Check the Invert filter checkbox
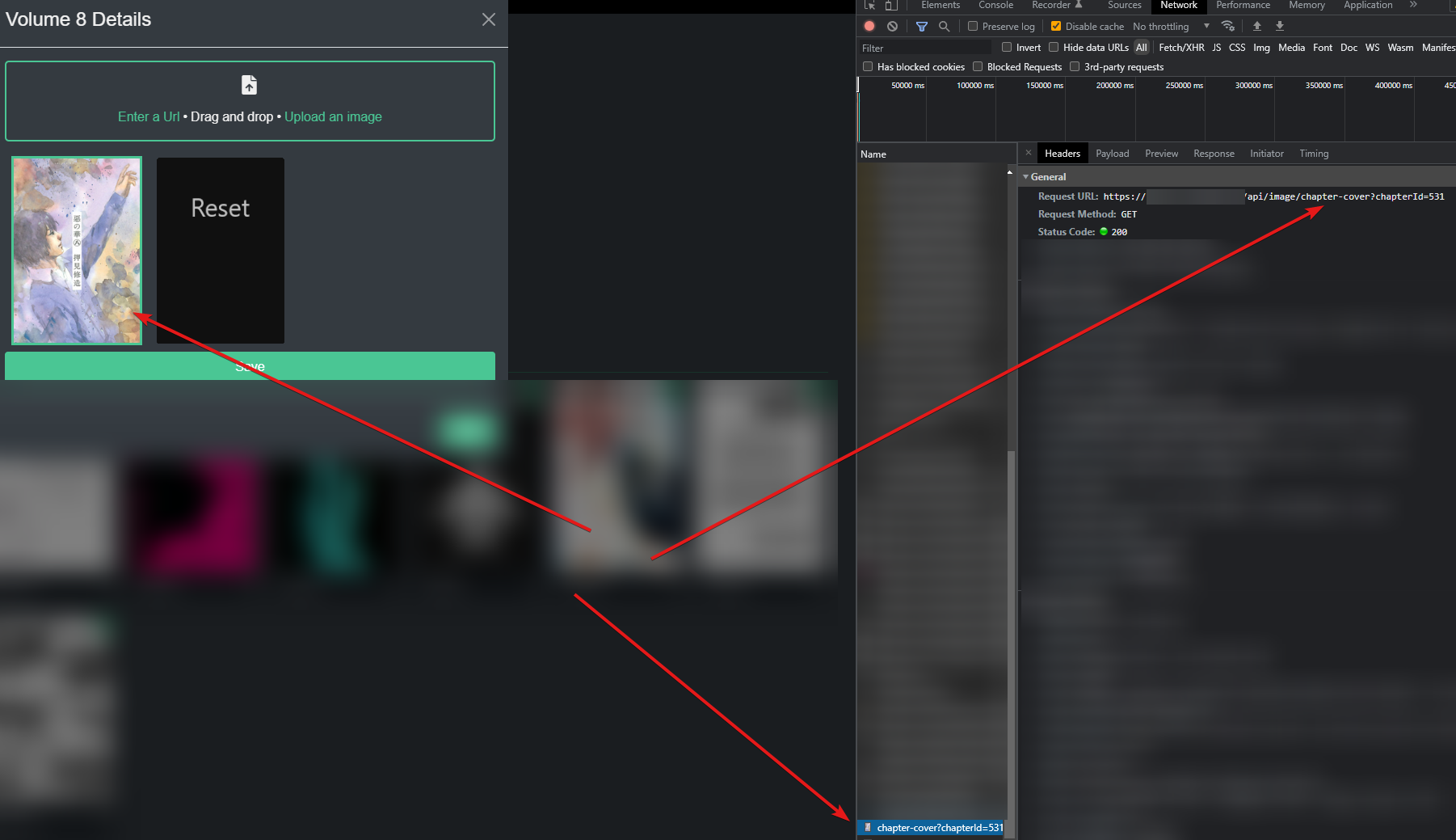1456x840 pixels. (x=1007, y=47)
